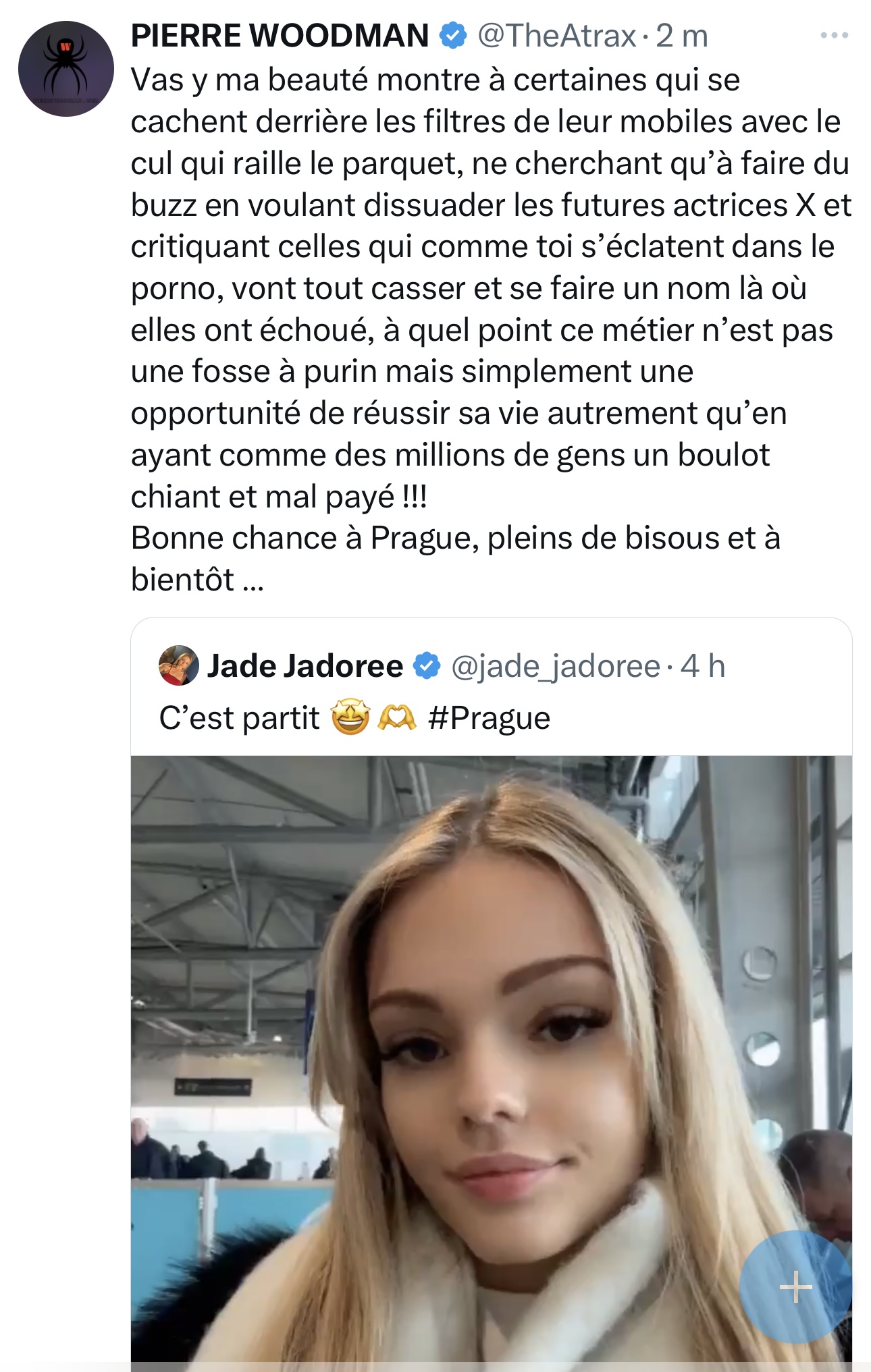Open the PIERRE WOODMAN display name

[x=280, y=36]
